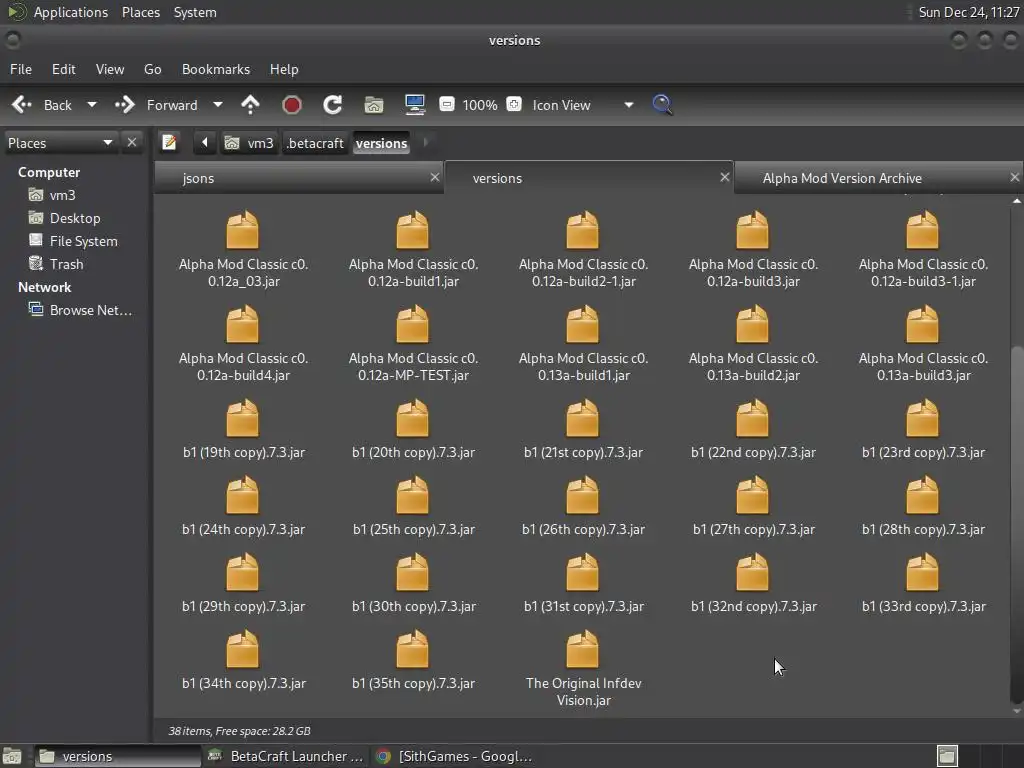Select File System in the sidebar
Screen dimensions: 1024x768
(83, 241)
